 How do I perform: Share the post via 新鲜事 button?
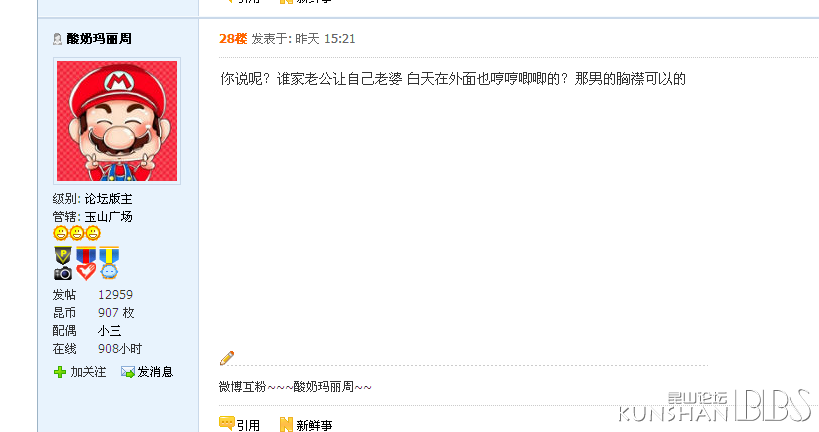314,425
